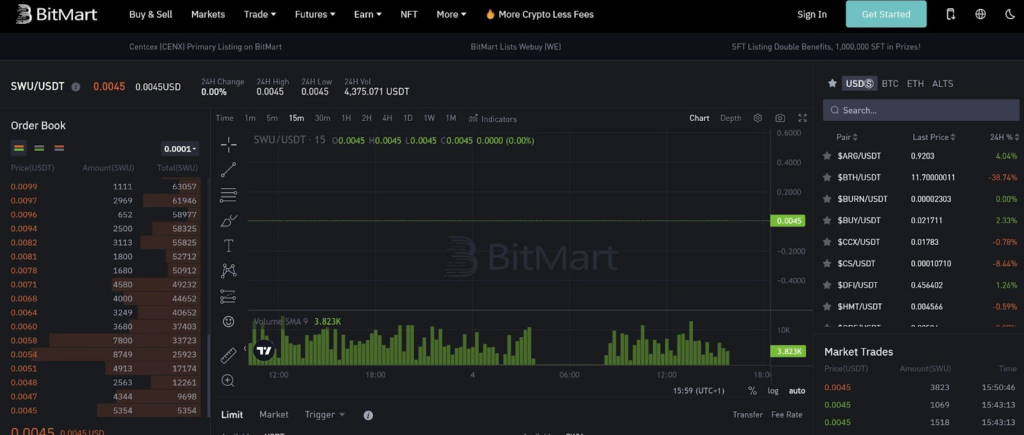This screenshot has width=1024, height=435.
Task: Show favorites star tab in pairs list
Action: click(x=832, y=84)
